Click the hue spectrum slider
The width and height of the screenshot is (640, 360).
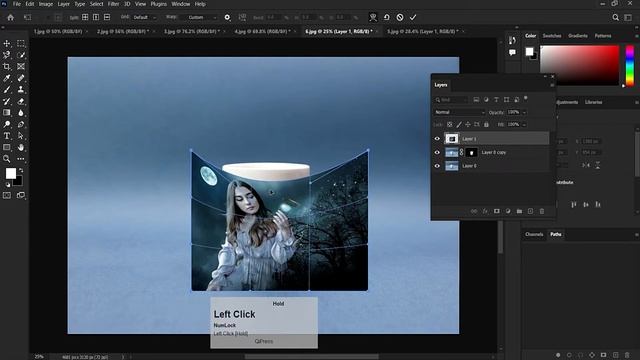click(630, 65)
